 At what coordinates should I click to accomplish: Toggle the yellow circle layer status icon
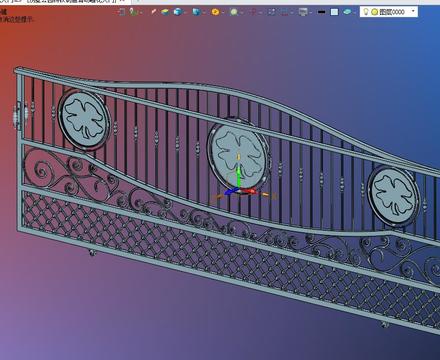[x=375, y=12]
